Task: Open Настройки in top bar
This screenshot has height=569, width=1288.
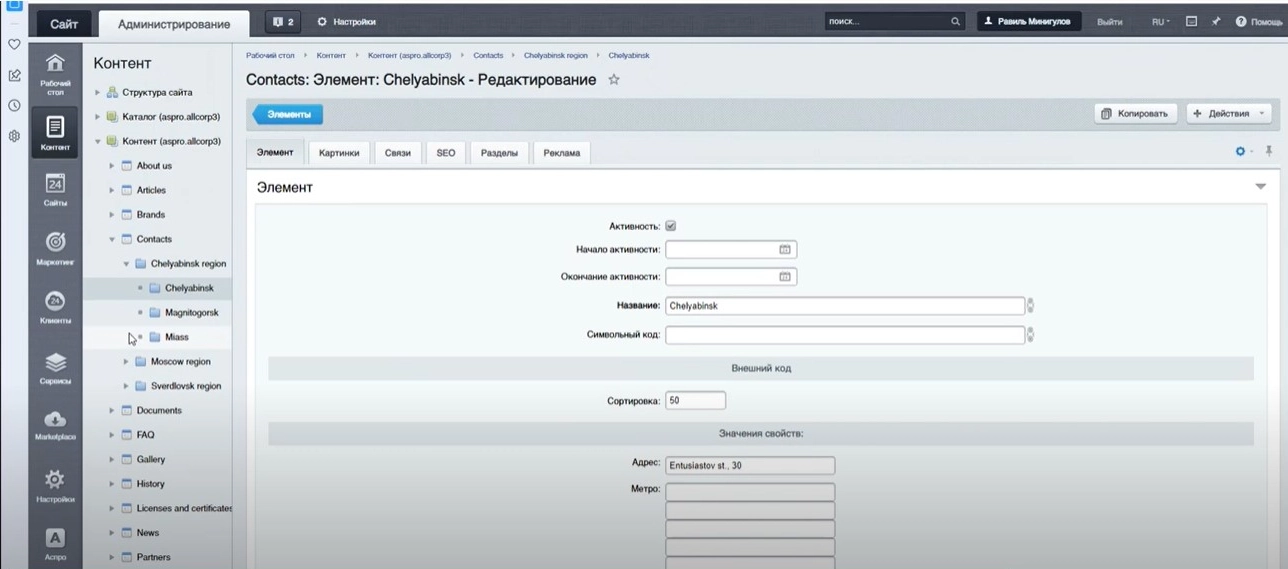Action: [347, 21]
